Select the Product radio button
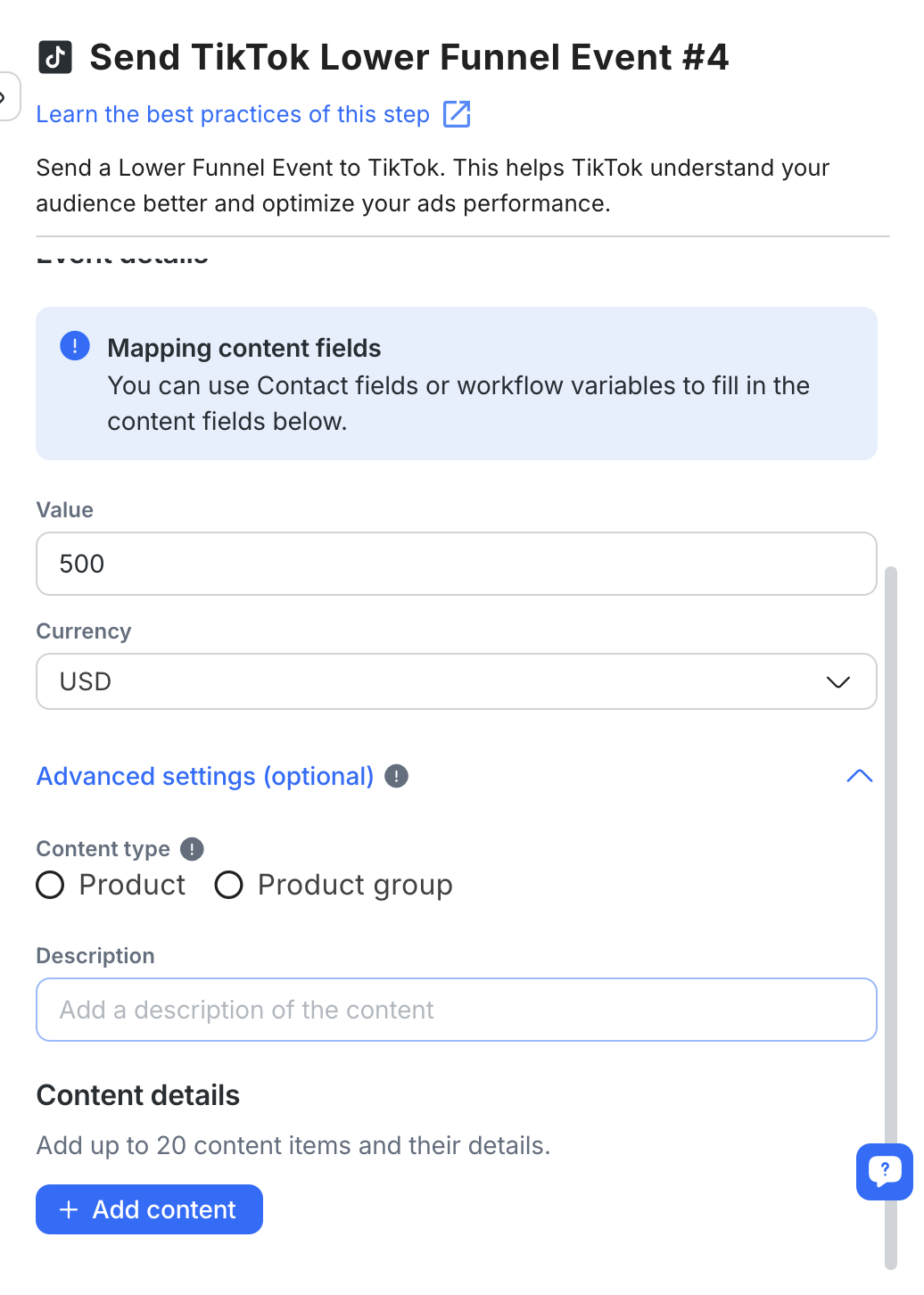This screenshot has width=924, height=1295. [x=50, y=885]
